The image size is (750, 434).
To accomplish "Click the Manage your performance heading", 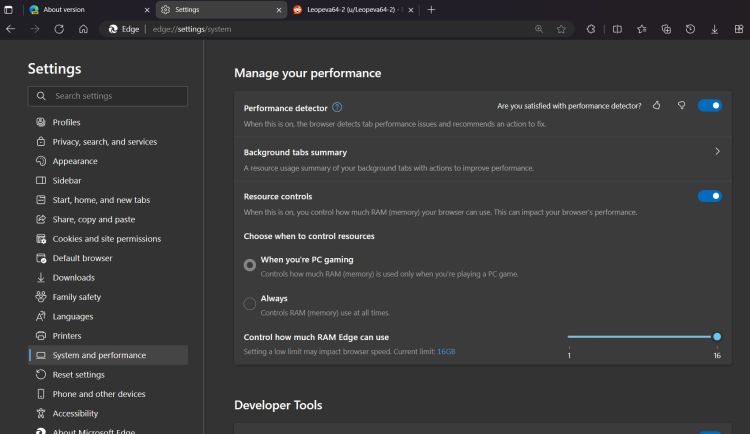I will tap(308, 73).
